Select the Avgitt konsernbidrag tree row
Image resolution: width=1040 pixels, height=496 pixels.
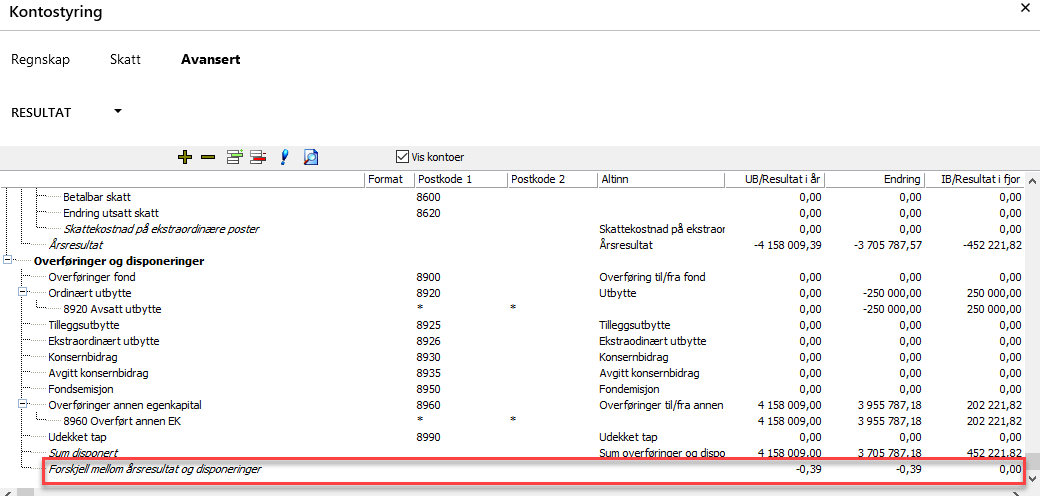tap(97, 373)
